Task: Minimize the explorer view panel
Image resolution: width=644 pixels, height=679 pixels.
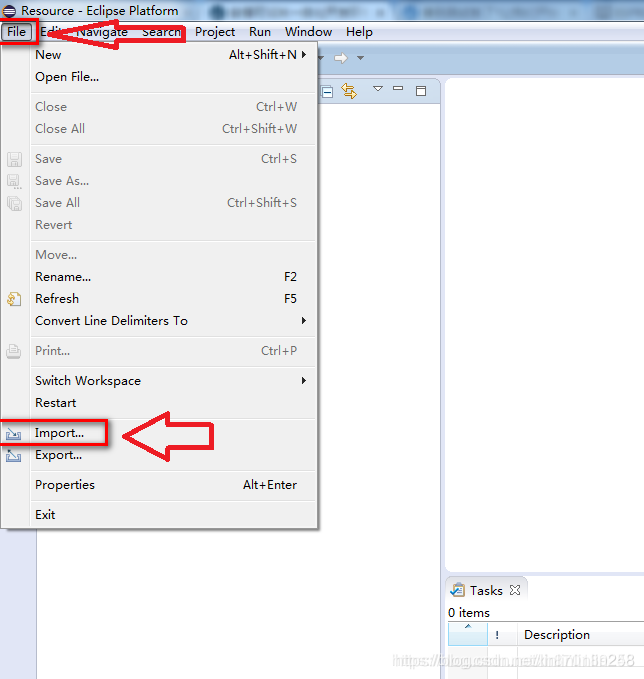Action: click(398, 88)
